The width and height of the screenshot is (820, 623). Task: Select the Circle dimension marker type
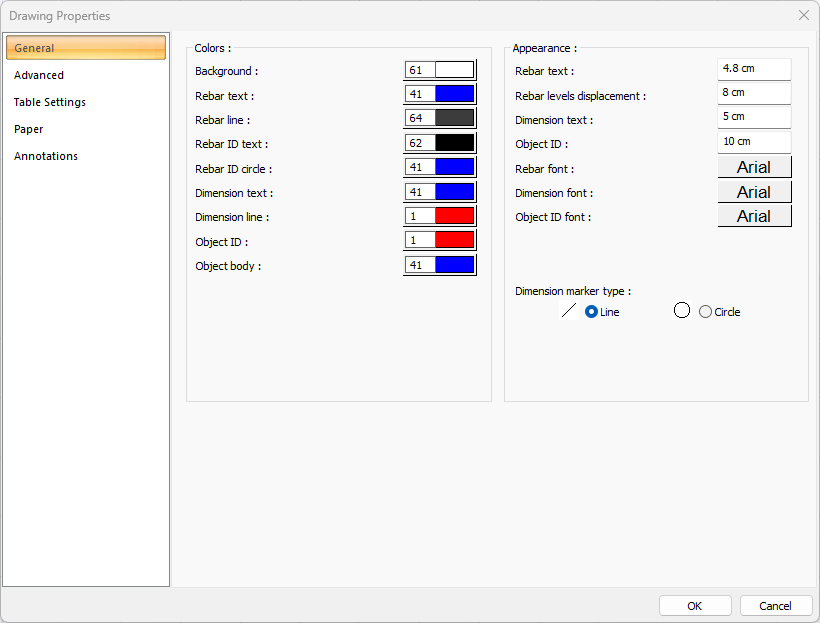(x=706, y=312)
